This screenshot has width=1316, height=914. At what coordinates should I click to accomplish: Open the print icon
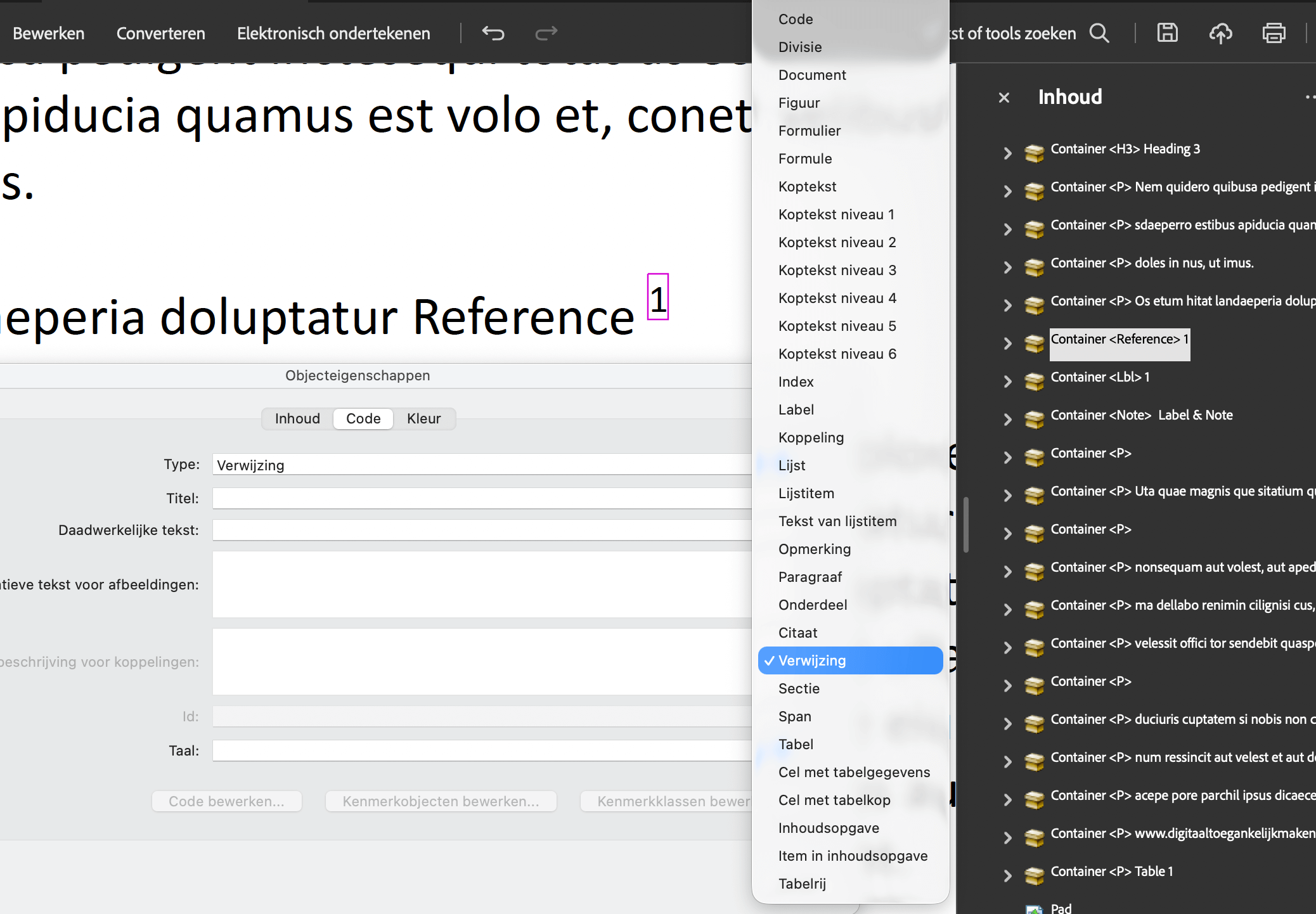(x=1274, y=33)
